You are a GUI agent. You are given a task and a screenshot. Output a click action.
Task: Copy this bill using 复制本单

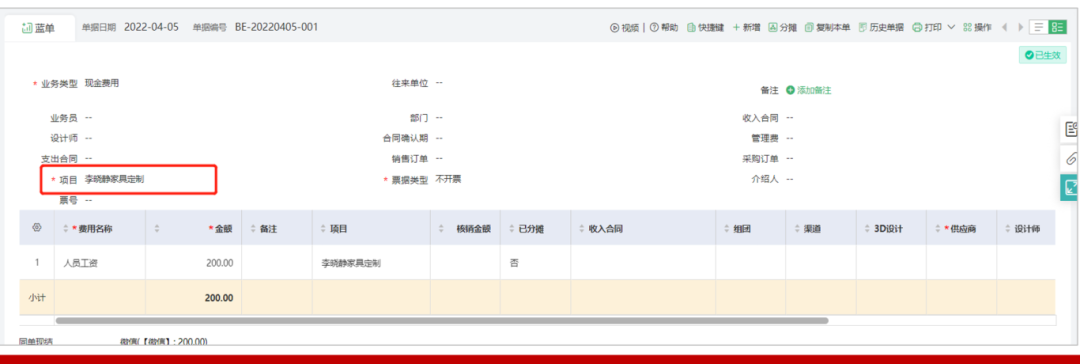pyautogui.click(x=827, y=28)
